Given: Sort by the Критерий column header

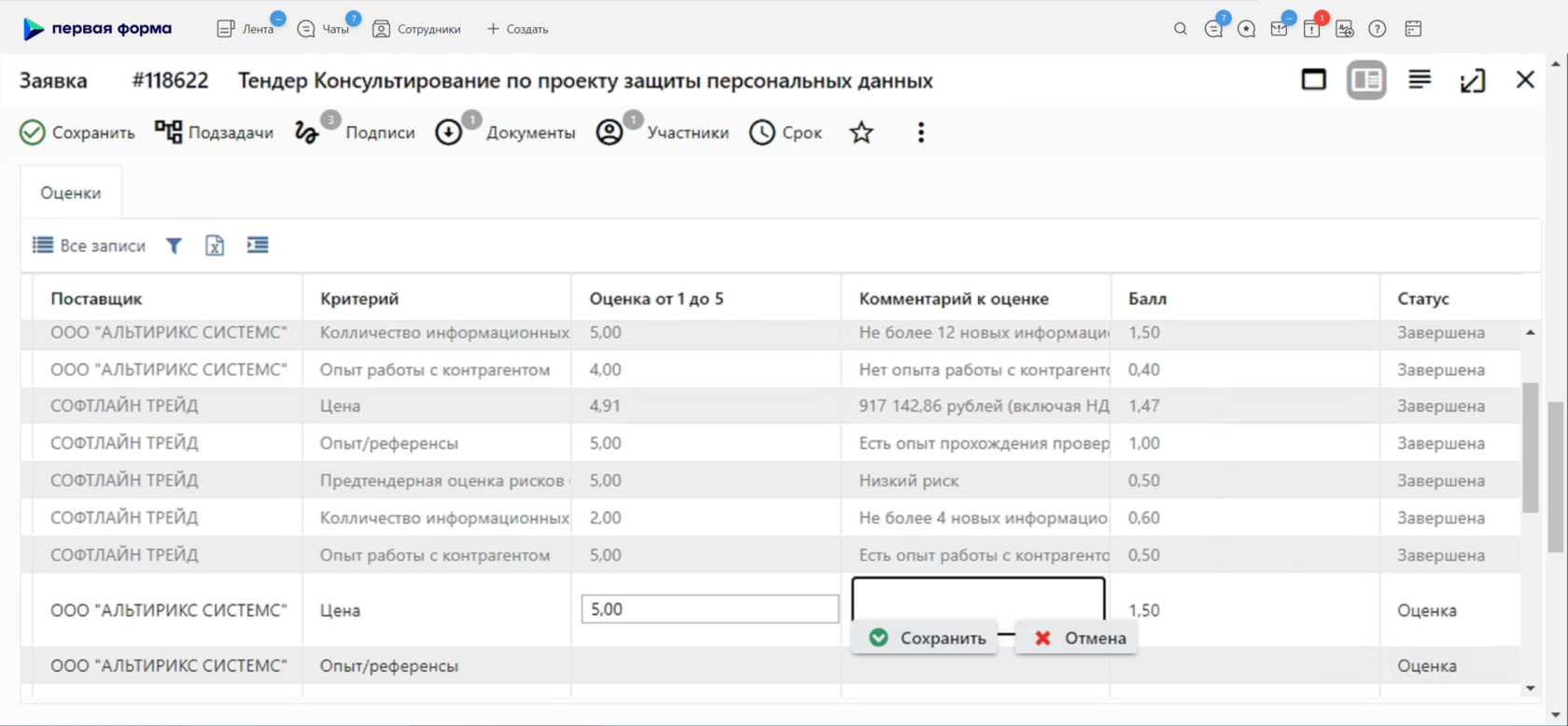Looking at the screenshot, I should pyautogui.click(x=359, y=299).
